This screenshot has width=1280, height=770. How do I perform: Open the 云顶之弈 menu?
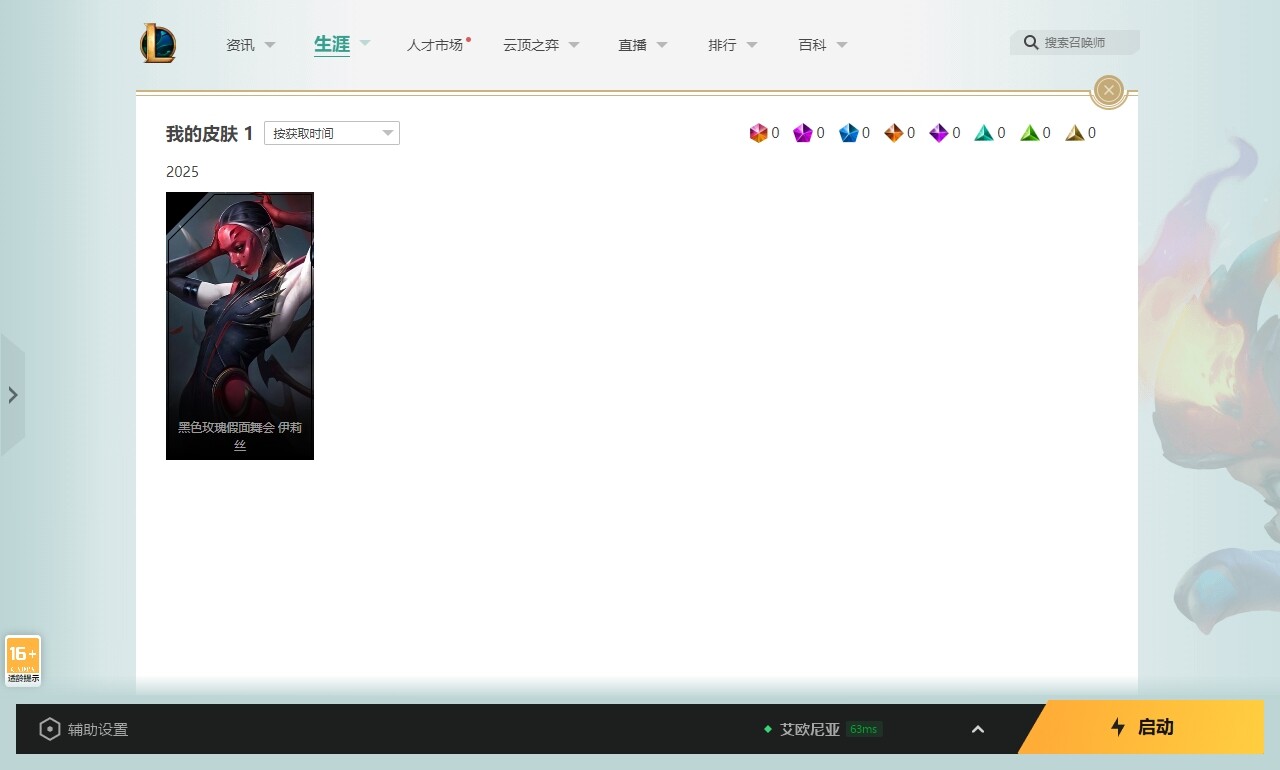point(531,45)
